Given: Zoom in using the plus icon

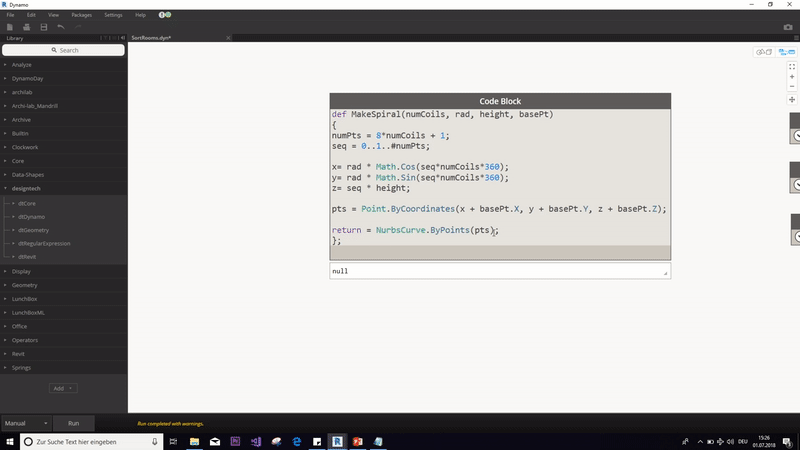Looking at the screenshot, I should coord(792,76).
